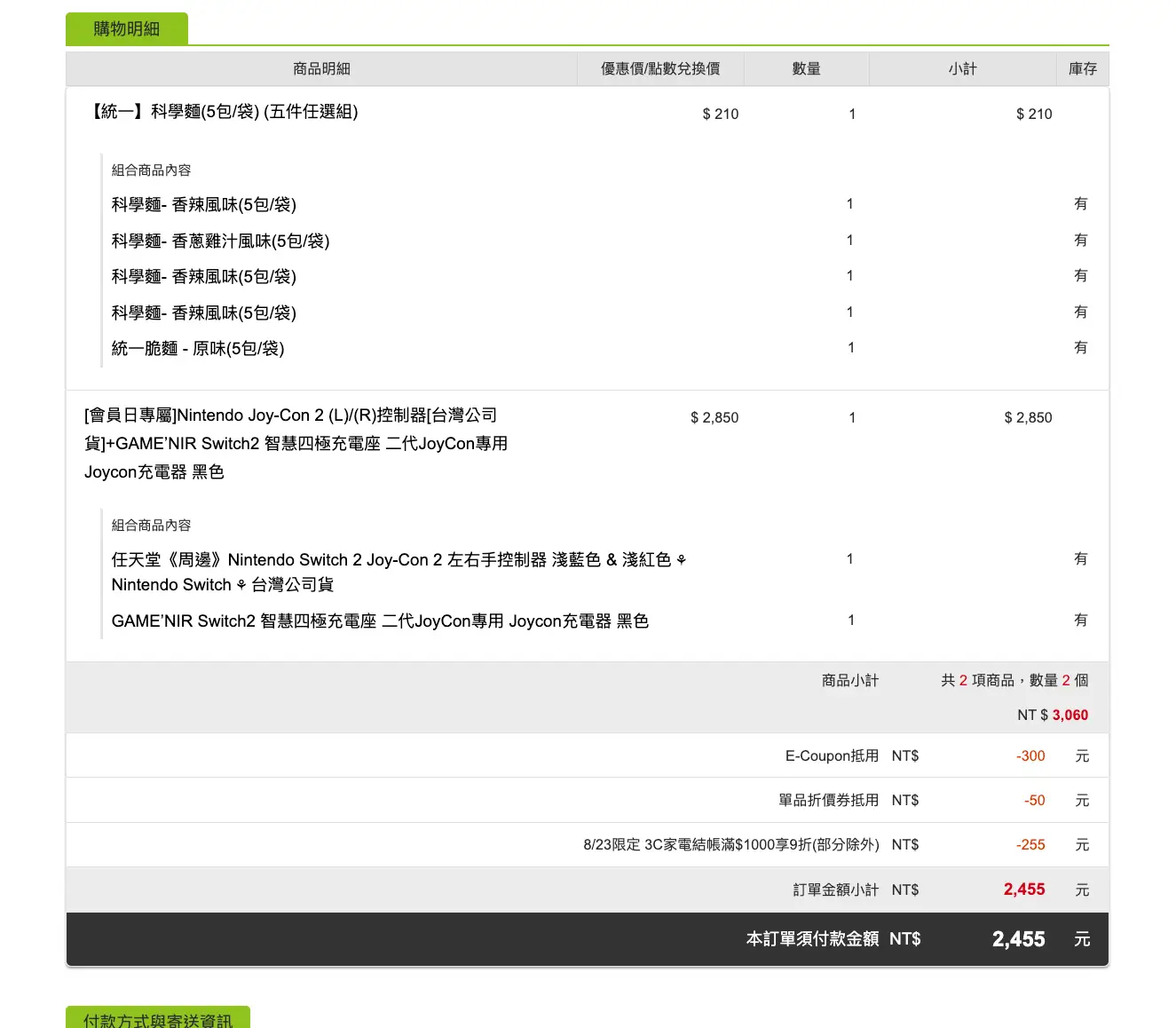Click quantity 1 of 香蔥雞汁風味 row
The height and width of the screenshot is (1028, 1176).
850,241
